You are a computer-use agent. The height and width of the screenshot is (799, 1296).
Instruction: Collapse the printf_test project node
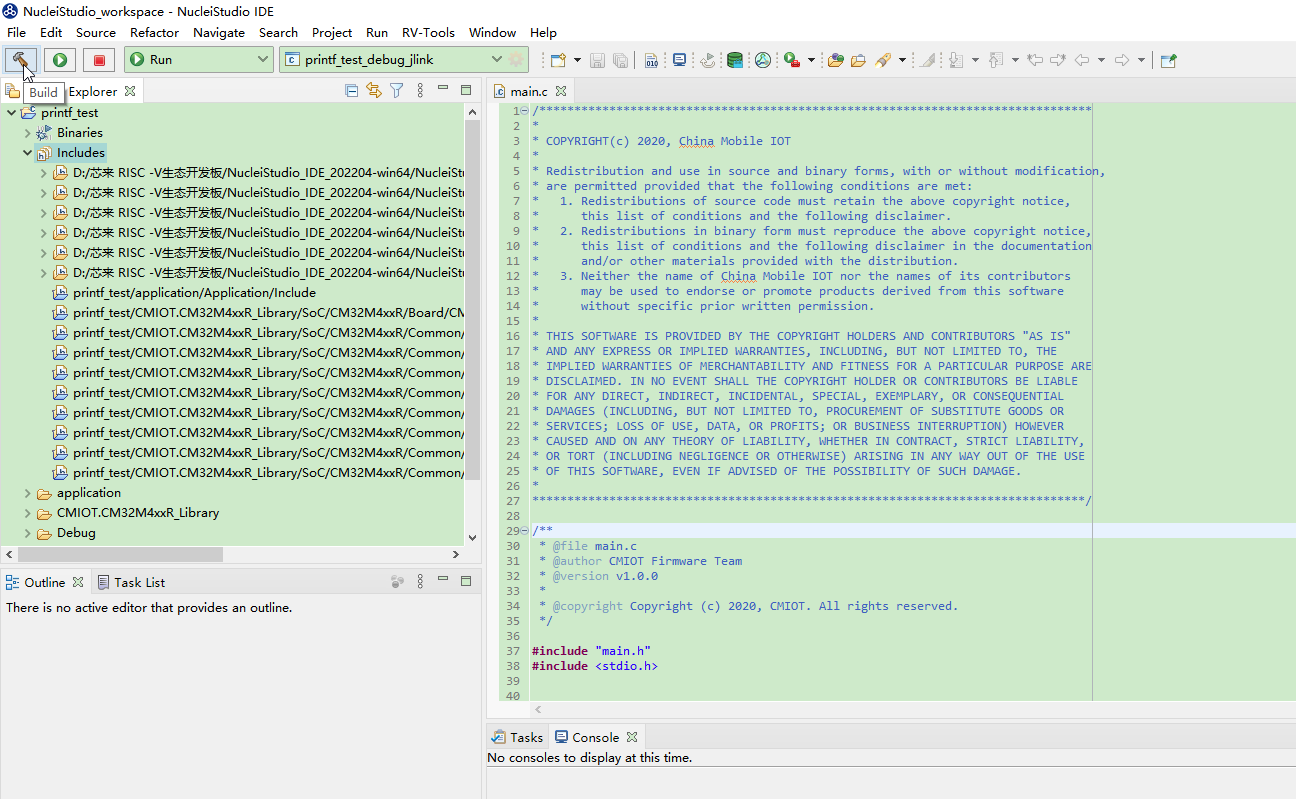(11, 113)
